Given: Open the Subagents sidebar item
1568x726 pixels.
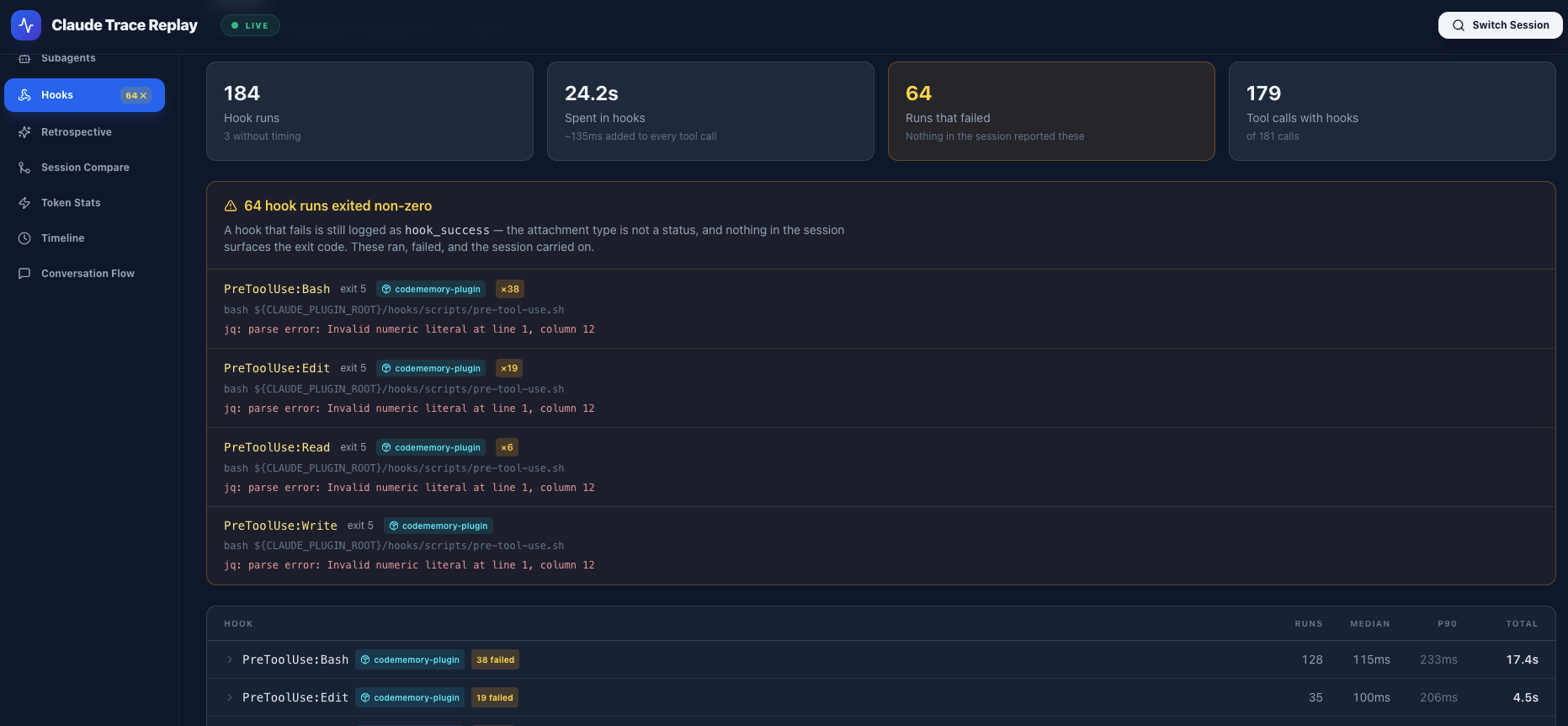Looking at the screenshot, I should [84, 58].
